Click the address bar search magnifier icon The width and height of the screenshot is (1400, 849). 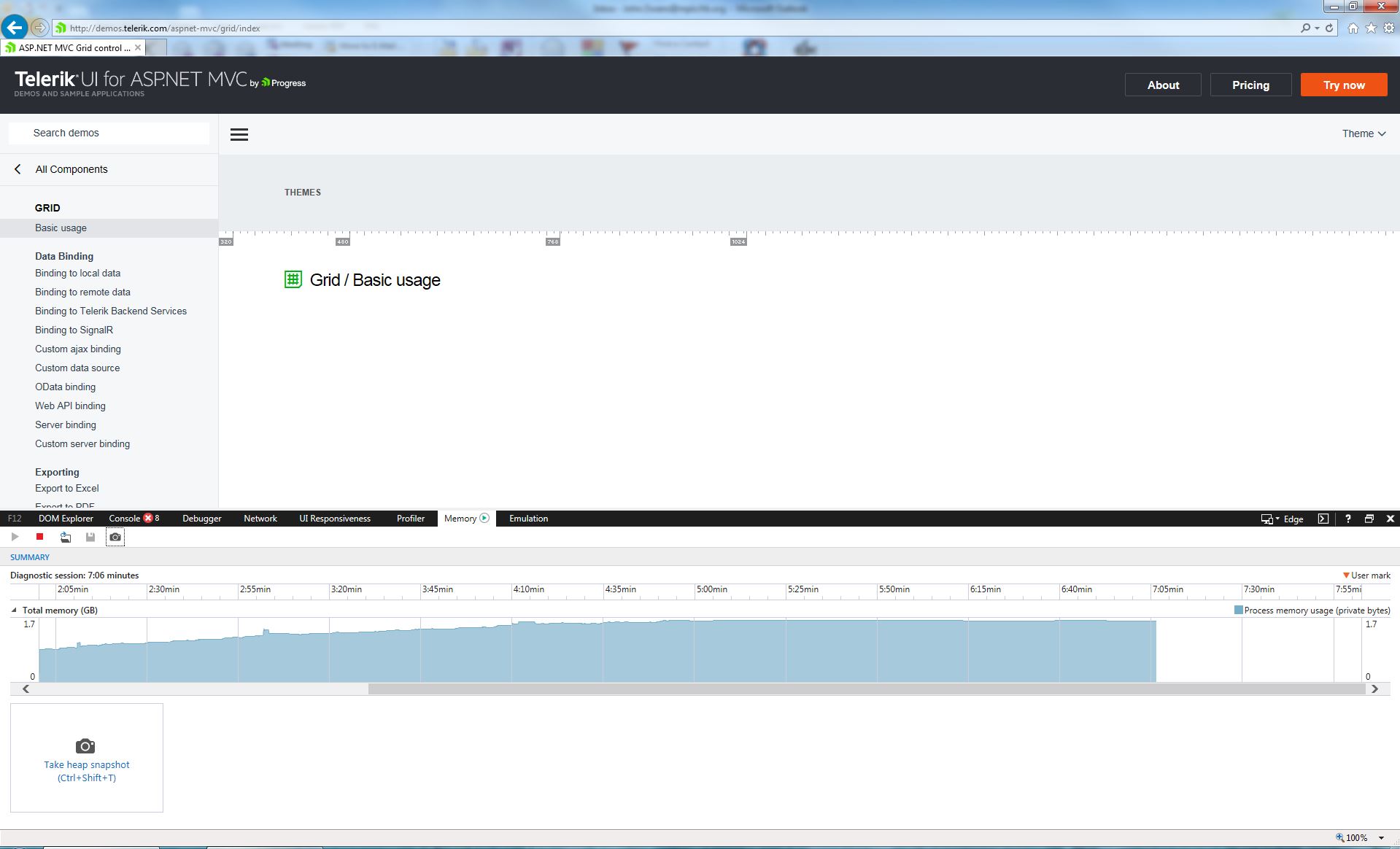1305,28
